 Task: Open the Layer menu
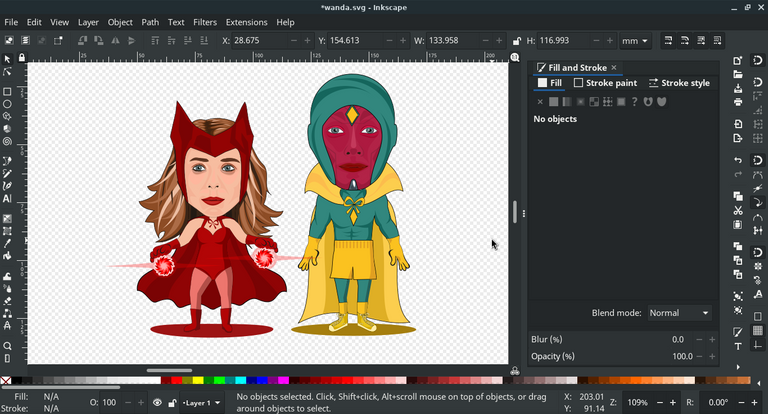[x=88, y=22]
